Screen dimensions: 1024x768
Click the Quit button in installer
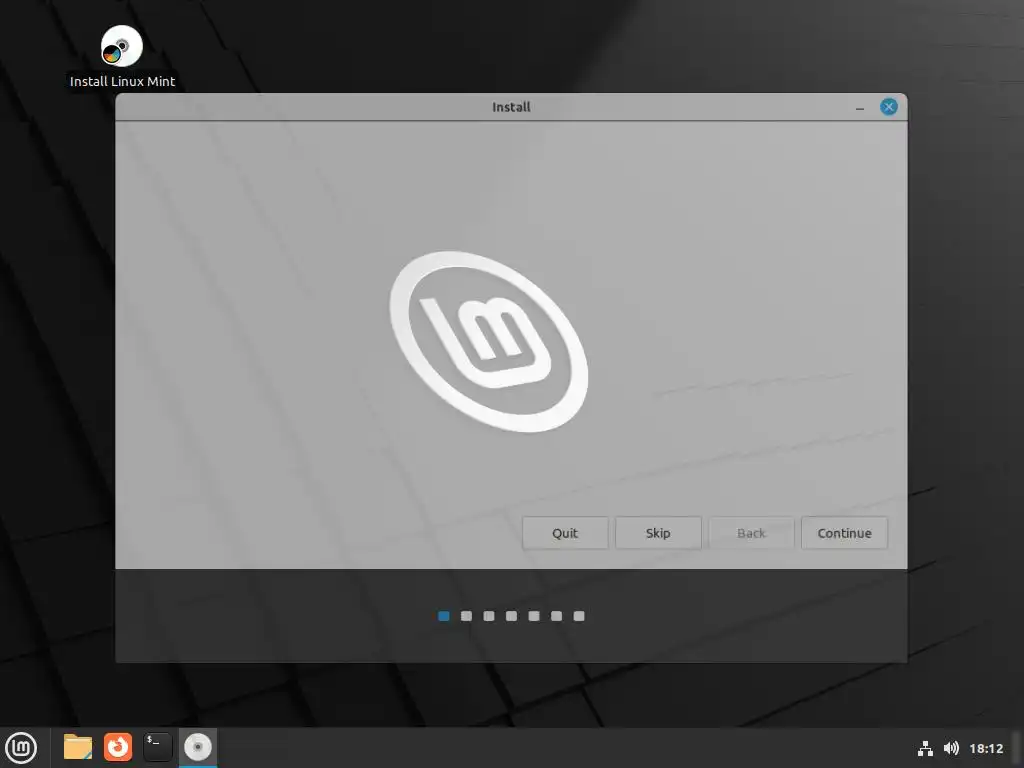pos(565,533)
